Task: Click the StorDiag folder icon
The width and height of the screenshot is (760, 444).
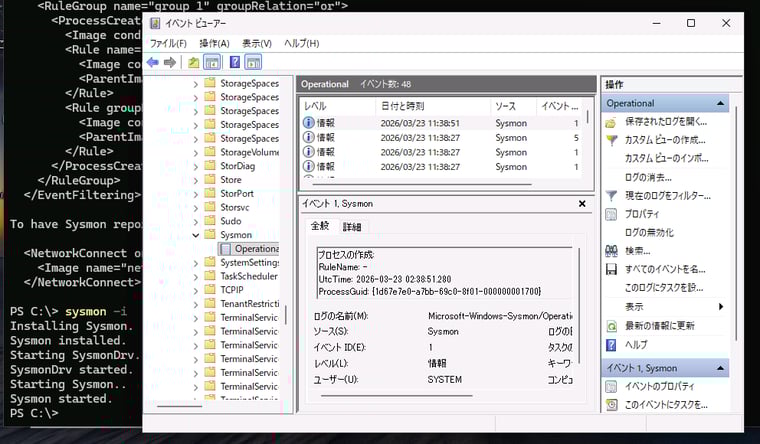Action: click(x=210, y=166)
